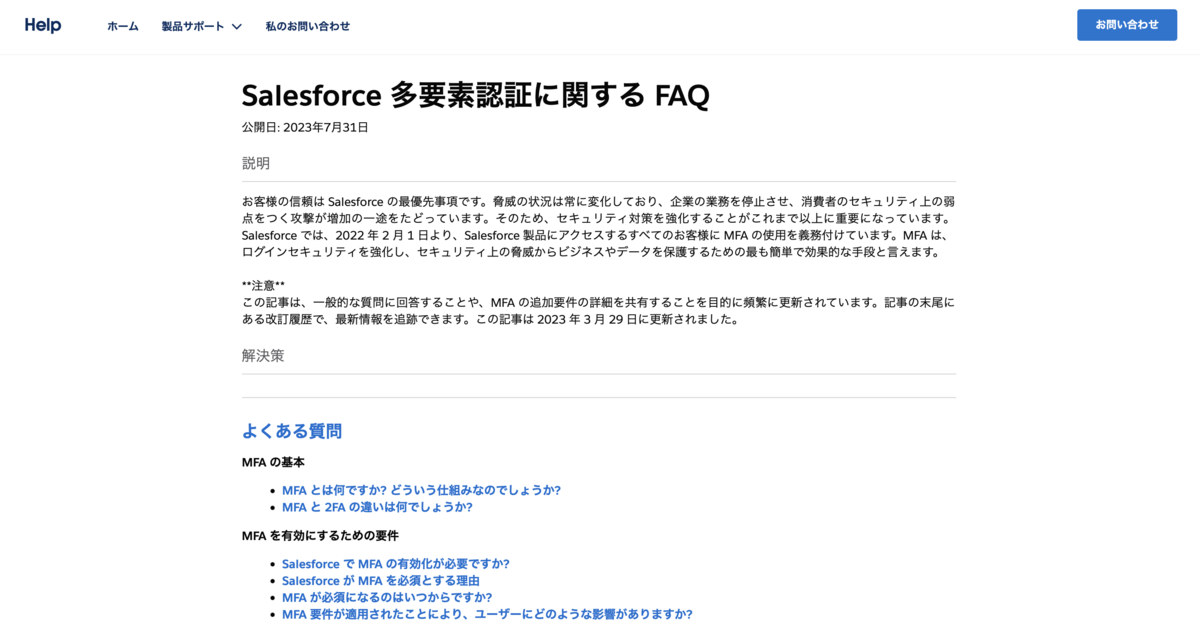
Task: Open link MFA とは何ですか? どういう仕組みなのでしょうか?
Action: coord(421,490)
